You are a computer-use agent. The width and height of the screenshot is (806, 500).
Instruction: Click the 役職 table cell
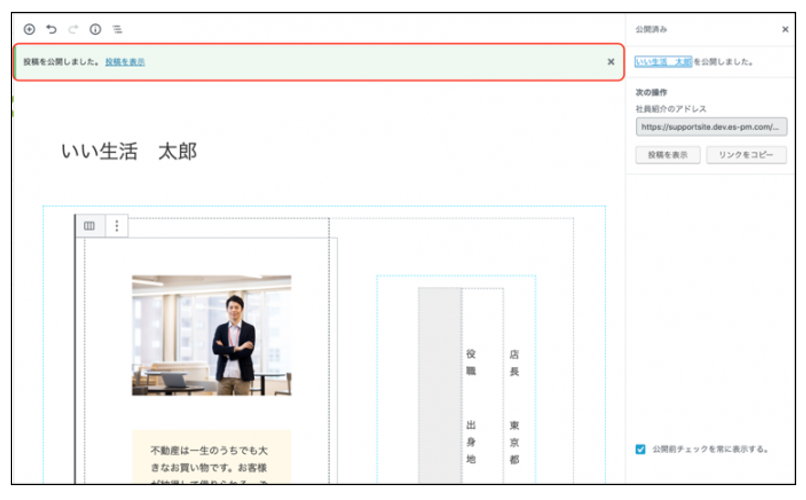pos(471,362)
